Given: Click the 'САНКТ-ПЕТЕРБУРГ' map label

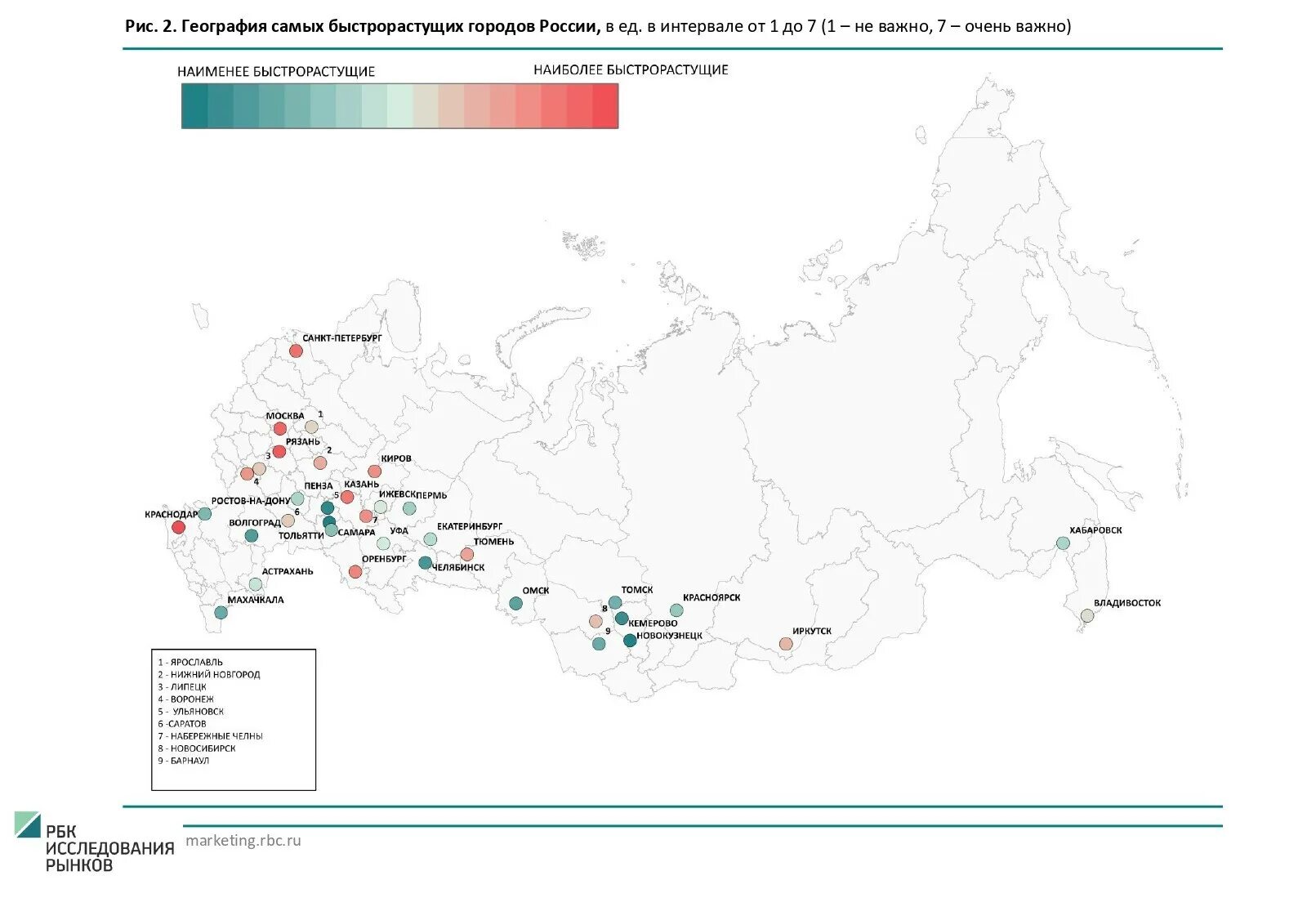Looking at the screenshot, I should [x=342, y=338].
